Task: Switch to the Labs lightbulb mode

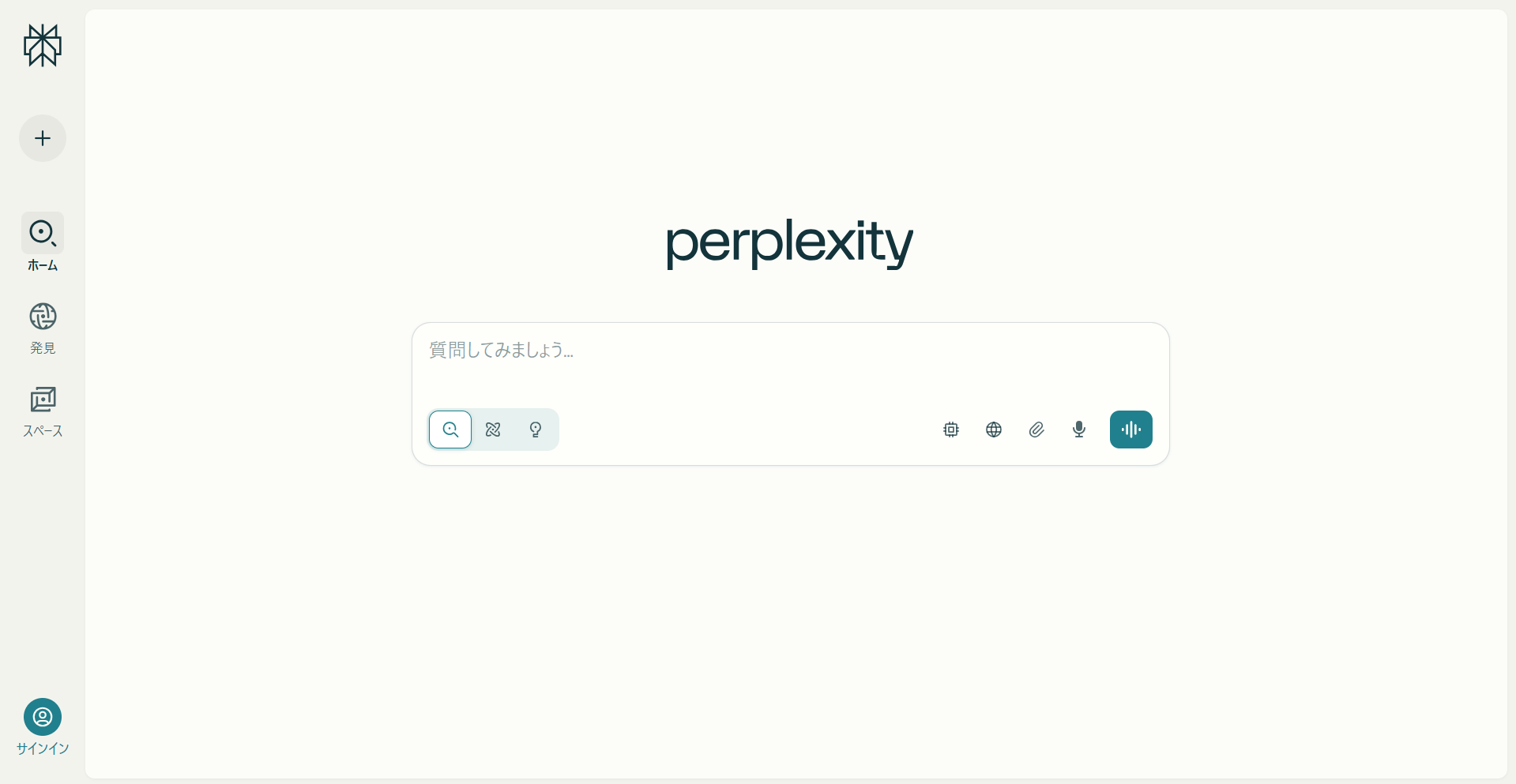Action: [536, 430]
